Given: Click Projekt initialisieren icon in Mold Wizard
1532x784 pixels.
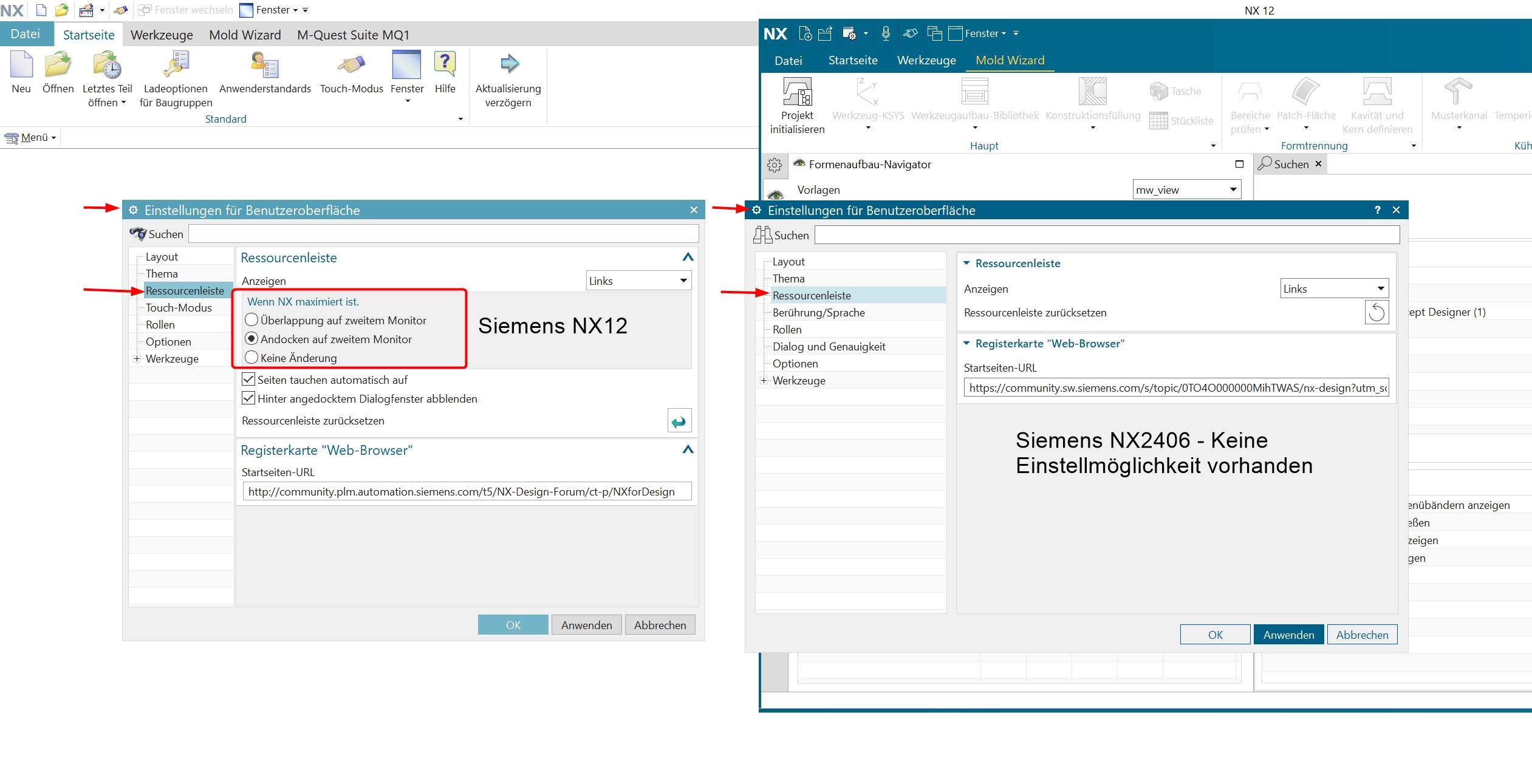Looking at the screenshot, I should [797, 91].
